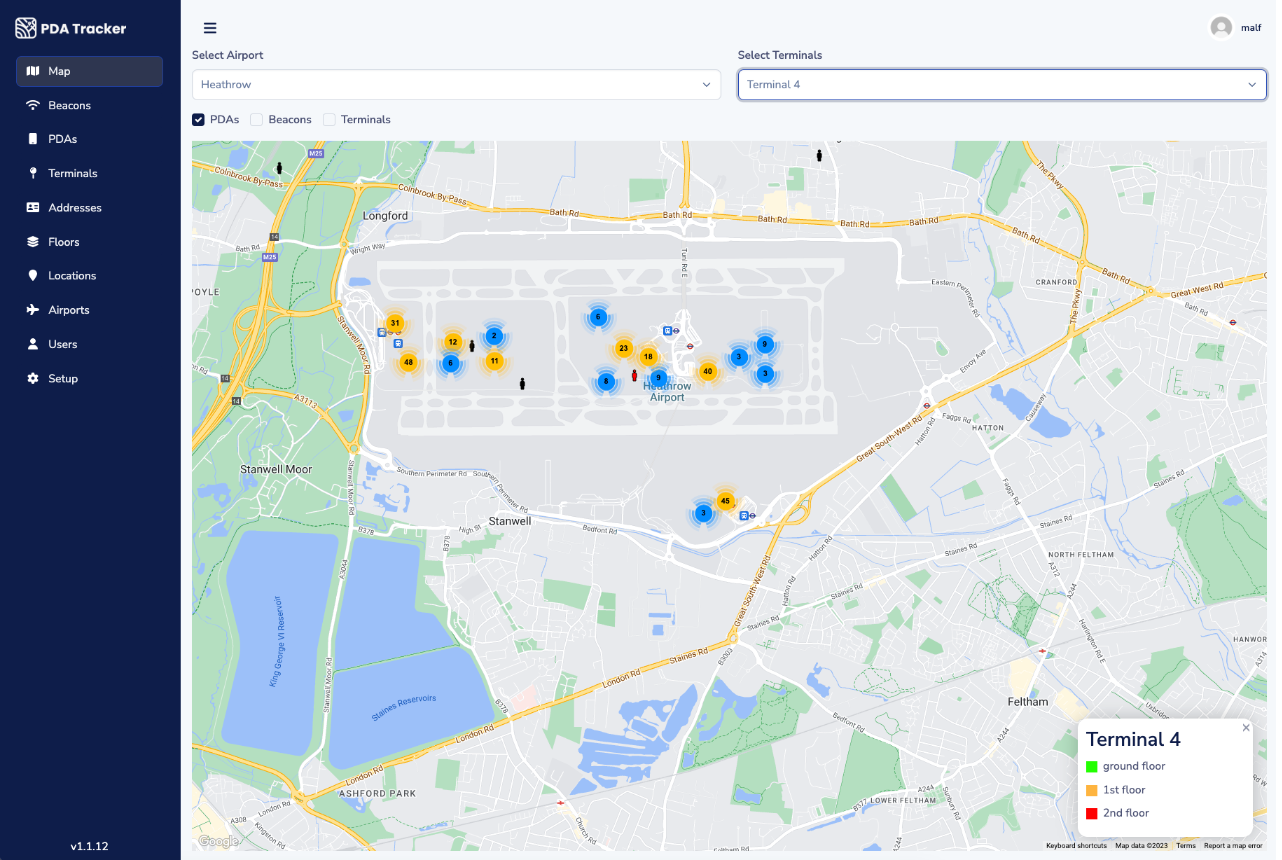Click the orange cluster marker labeled 23
This screenshot has height=860, width=1282.
click(x=623, y=349)
